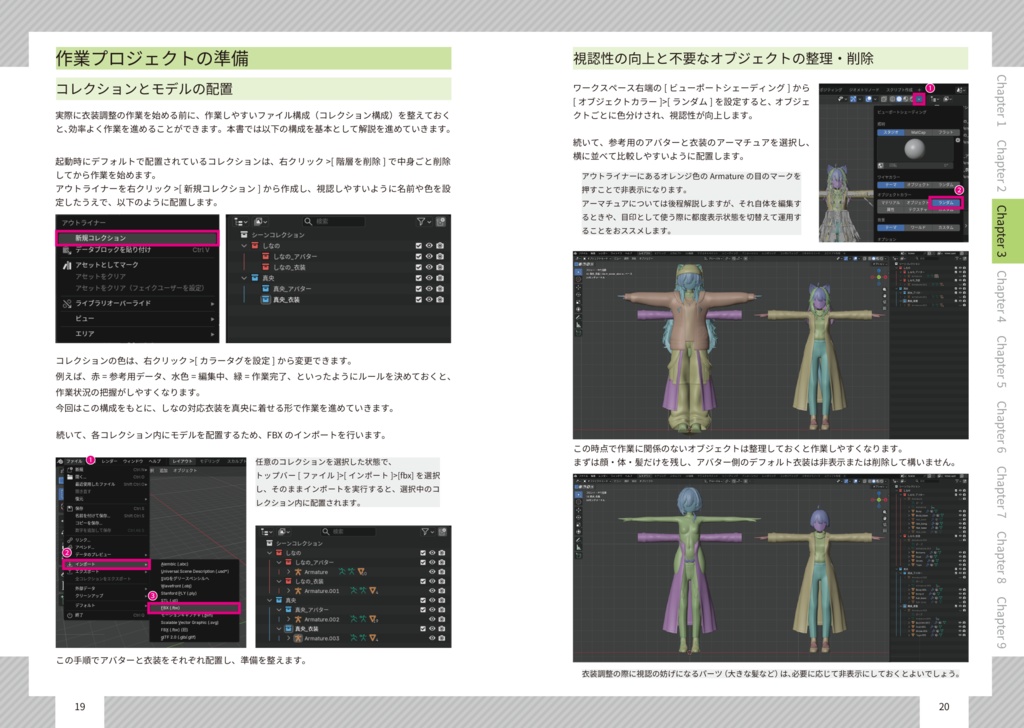Hide 真央_衣装 using its eye icon

point(430,300)
